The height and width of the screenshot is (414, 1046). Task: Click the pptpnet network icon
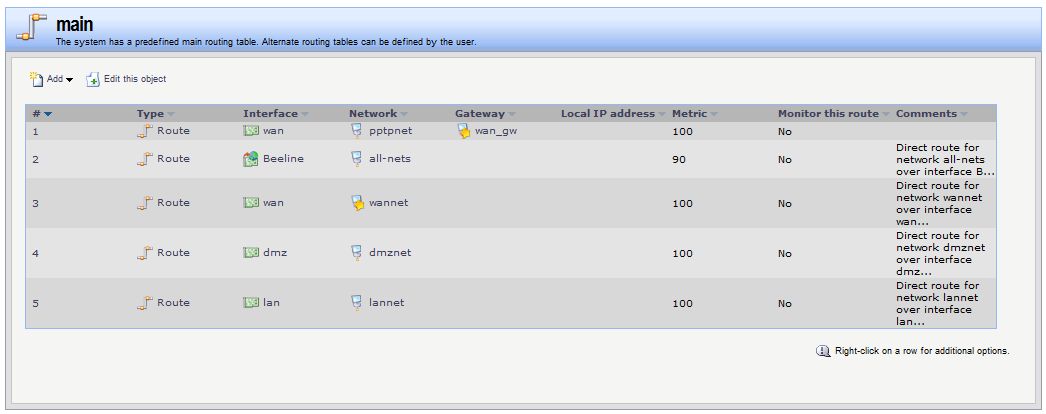pyautogui.click(x=357, y=131)
